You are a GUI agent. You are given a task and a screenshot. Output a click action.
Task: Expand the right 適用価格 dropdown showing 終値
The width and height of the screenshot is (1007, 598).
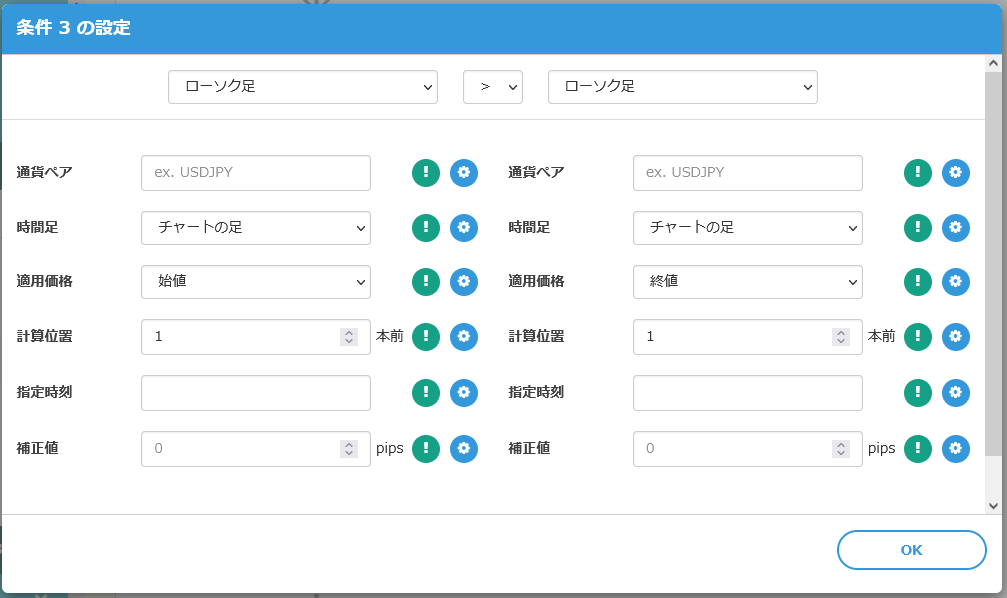(747, 282)
